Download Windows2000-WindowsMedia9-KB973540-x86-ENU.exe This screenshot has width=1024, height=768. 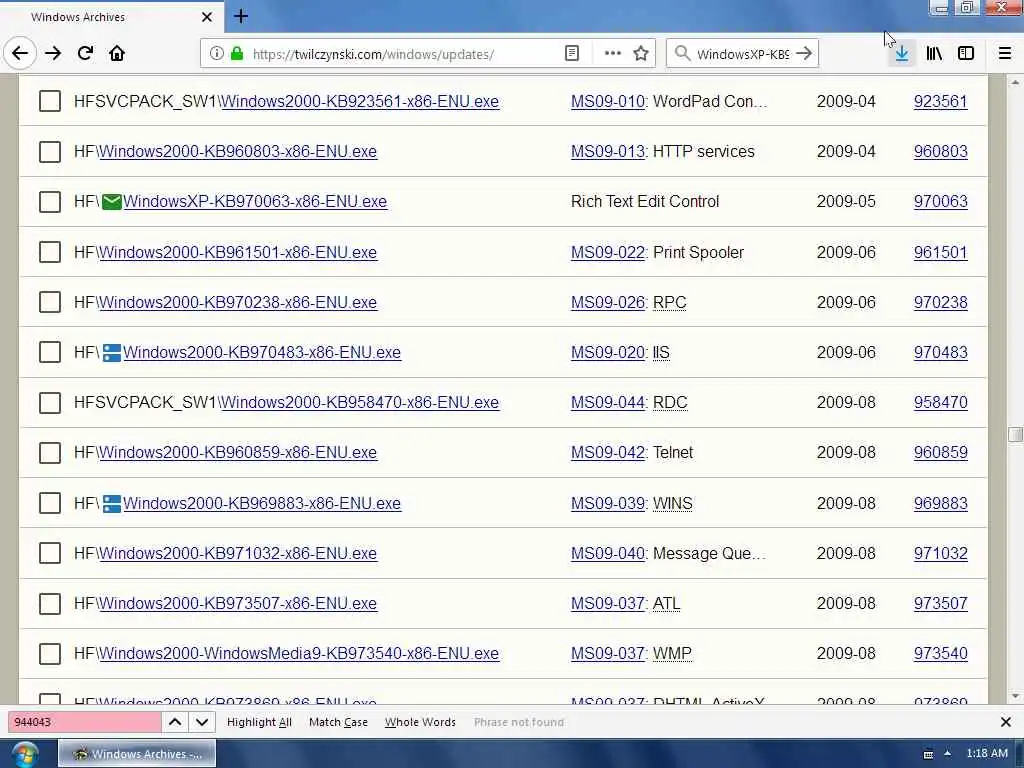coord(299,654)
